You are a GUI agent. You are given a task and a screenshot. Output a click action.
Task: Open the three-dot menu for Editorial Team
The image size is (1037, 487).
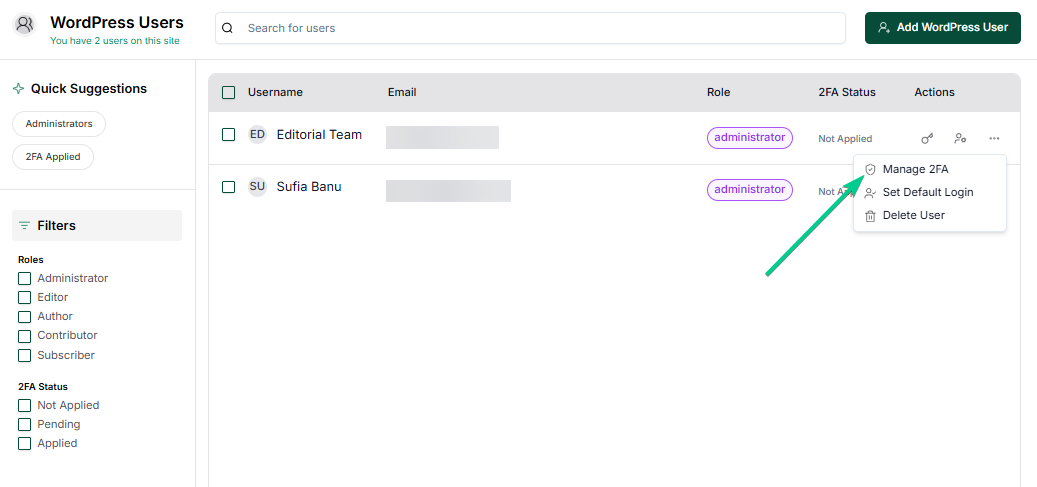tap(994, 138)
